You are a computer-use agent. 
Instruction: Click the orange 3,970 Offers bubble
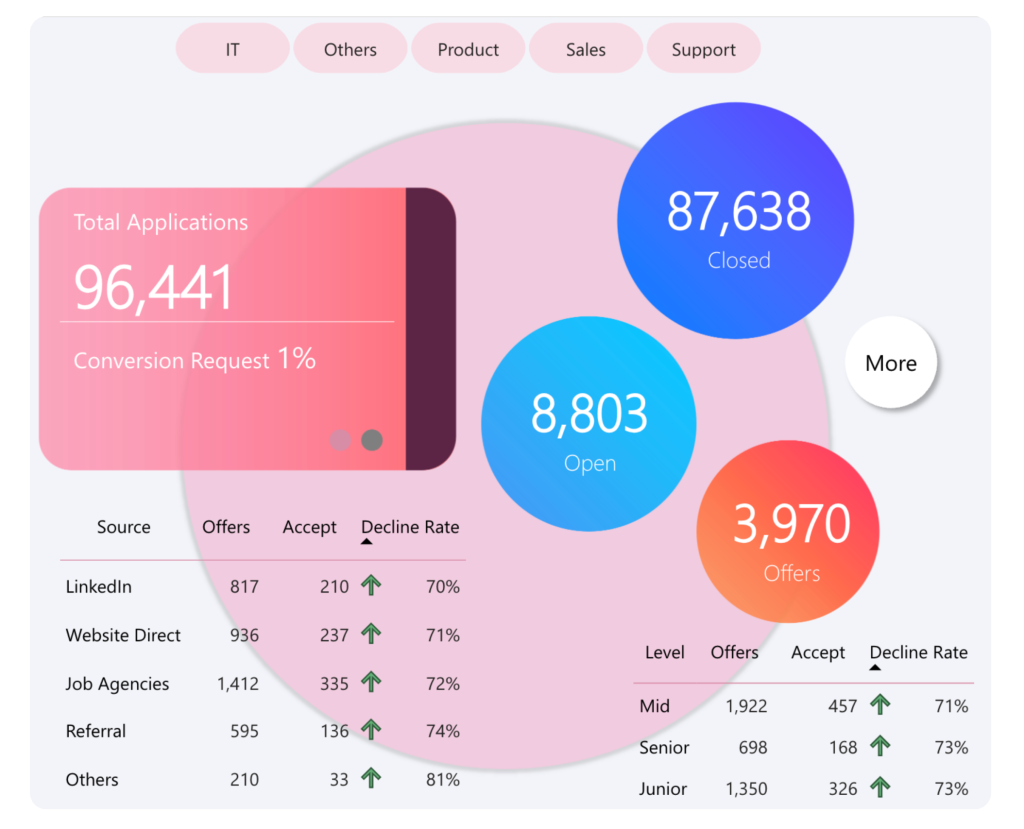click(788, 532)
